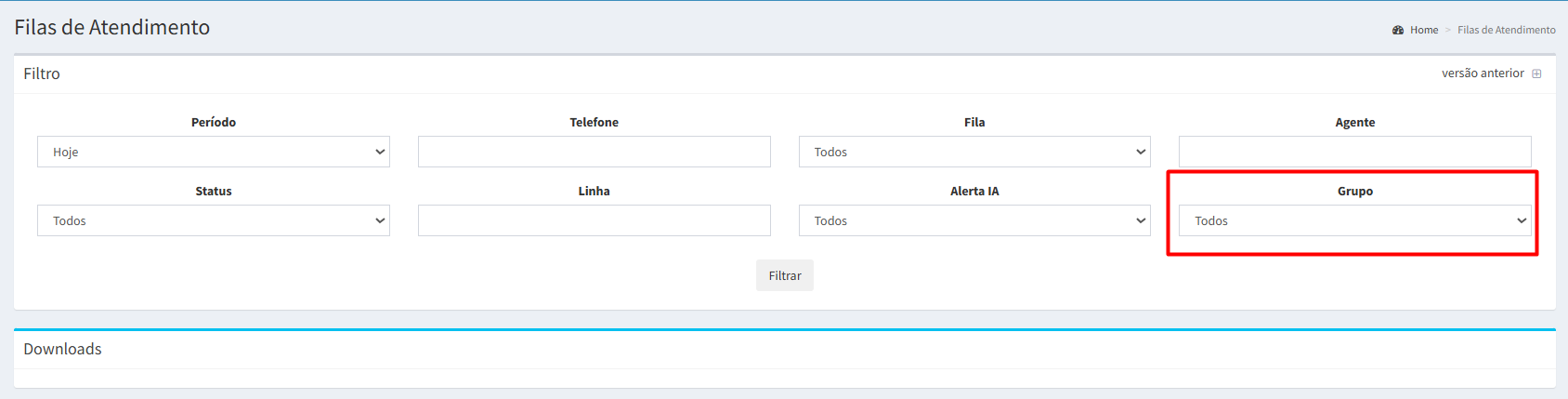This screenshot has width=1568, height=399.
Task: Click the Filas de Atendimento page heading
Action: [111, 27]
